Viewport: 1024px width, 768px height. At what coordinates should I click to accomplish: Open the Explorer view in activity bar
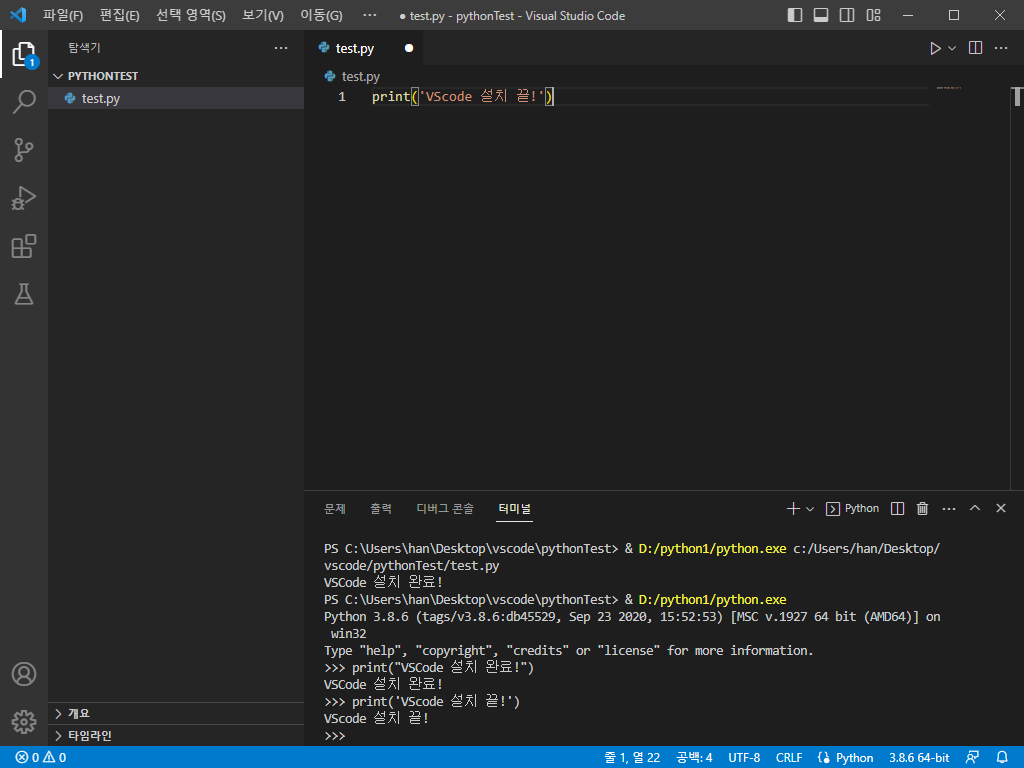pyautogui.click(x=24, y=54)
